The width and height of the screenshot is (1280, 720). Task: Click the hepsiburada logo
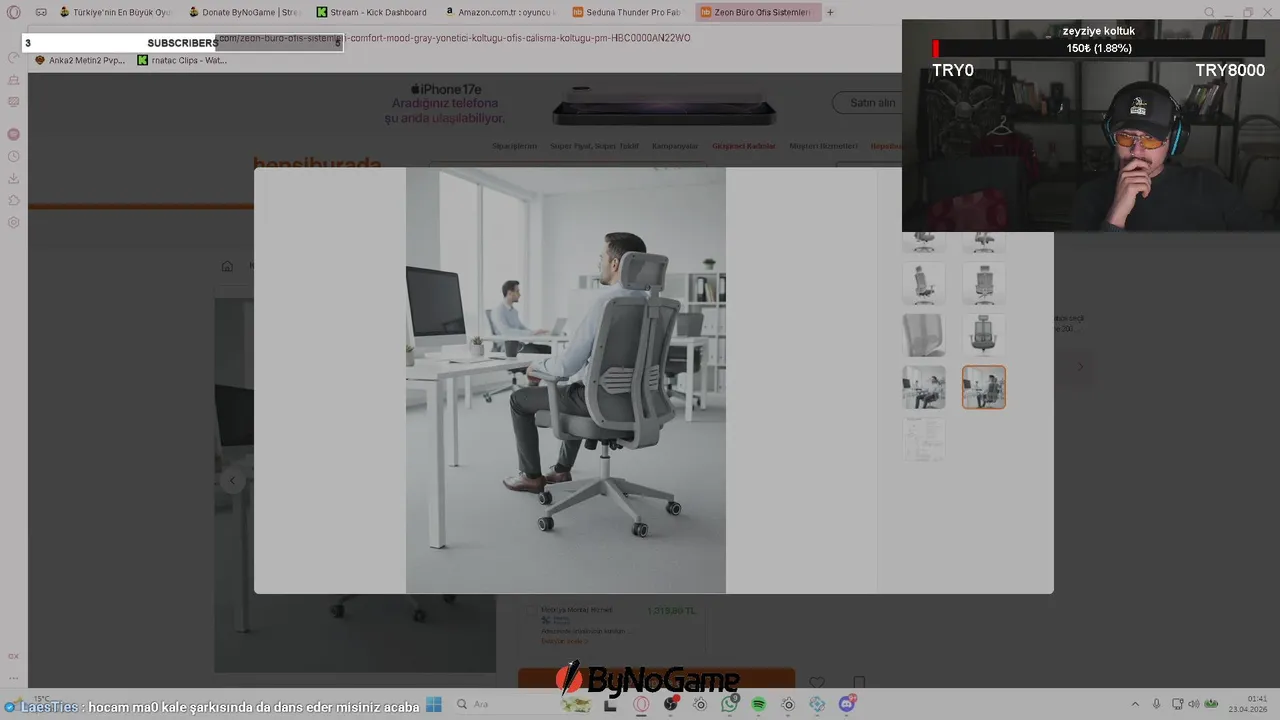(x=317, y=164)
